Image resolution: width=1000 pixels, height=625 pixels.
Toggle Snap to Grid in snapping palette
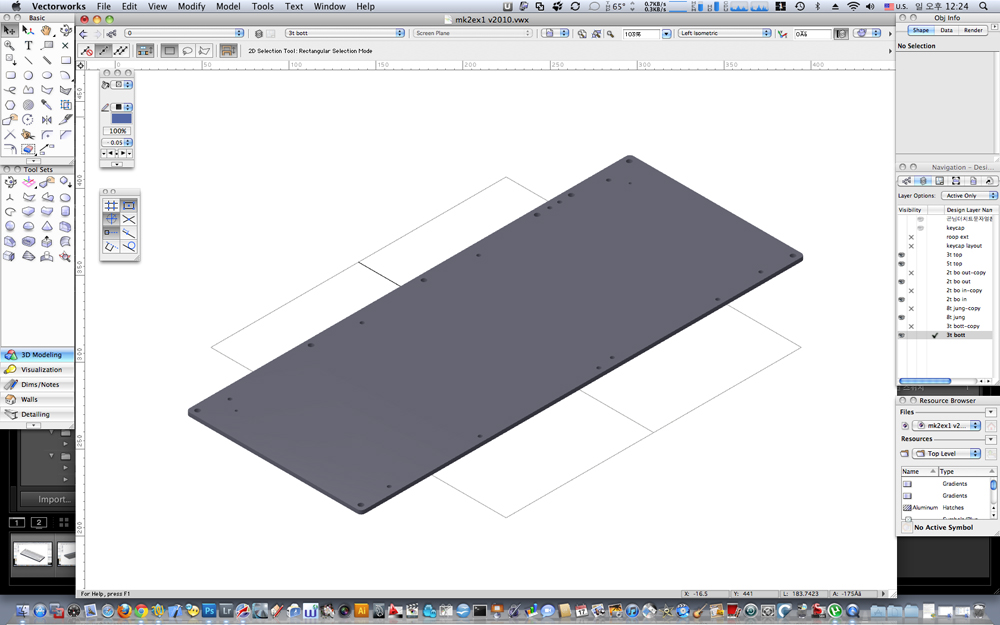coord(111,205)
